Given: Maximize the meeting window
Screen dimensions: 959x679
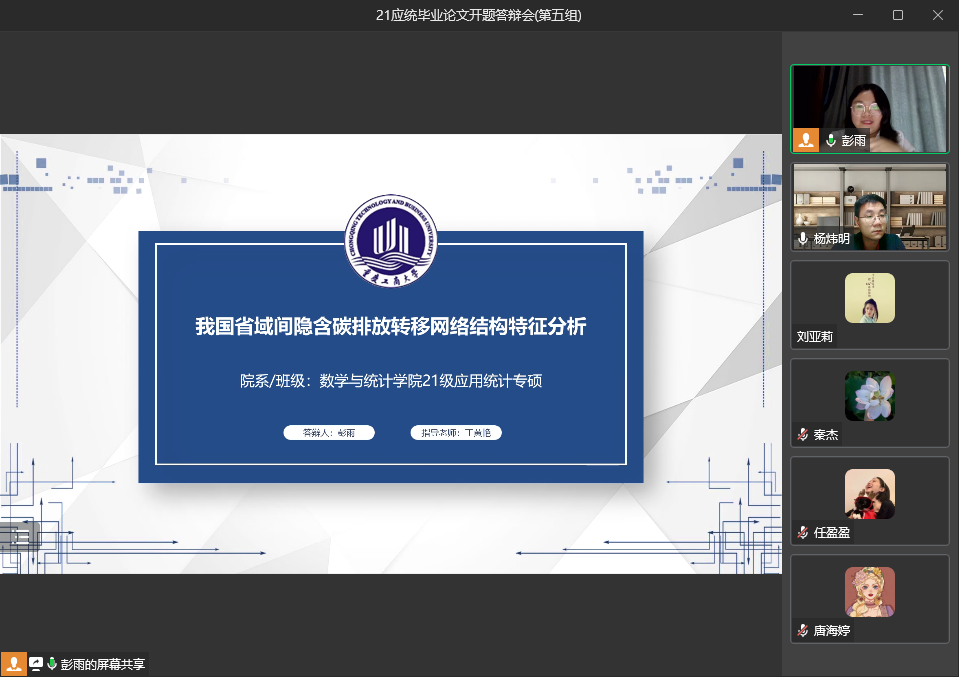Looking at the screenshot, I should point(897,14).
